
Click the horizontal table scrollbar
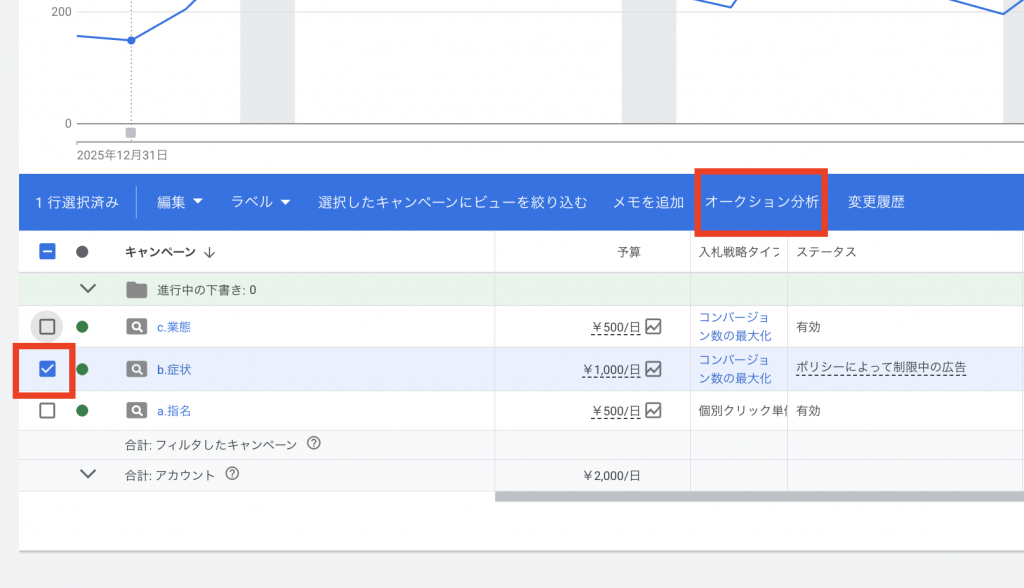[x=758, y=496]
